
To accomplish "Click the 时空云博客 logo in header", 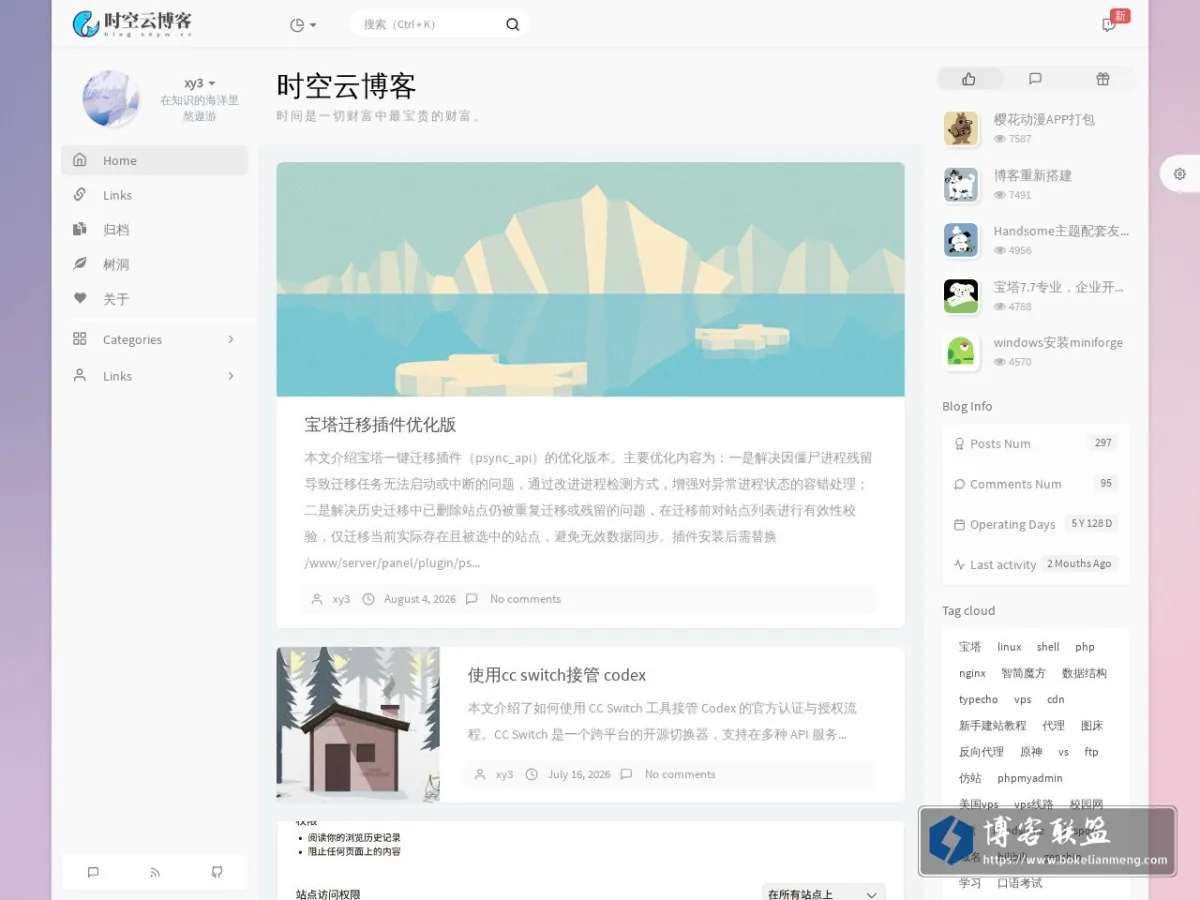I will coord(132,24).
